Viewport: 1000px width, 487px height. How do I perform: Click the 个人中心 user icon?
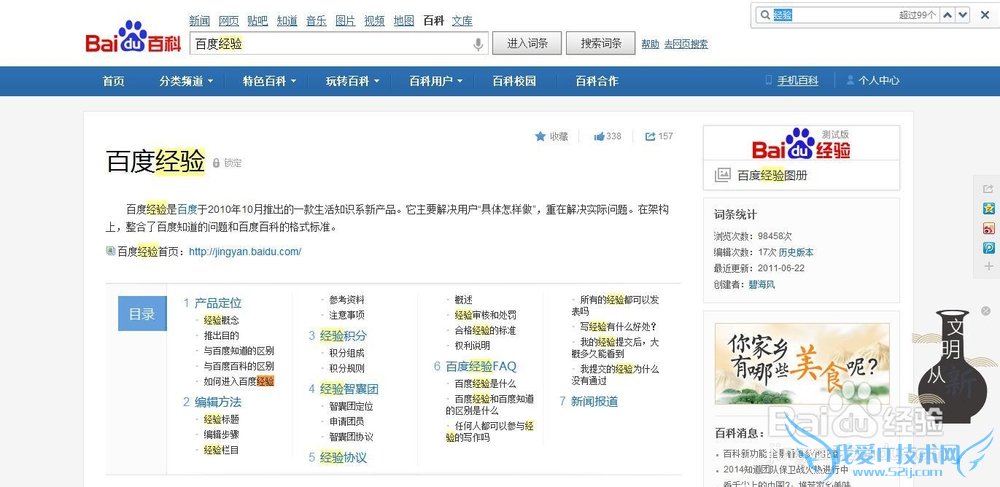point(849,80)
